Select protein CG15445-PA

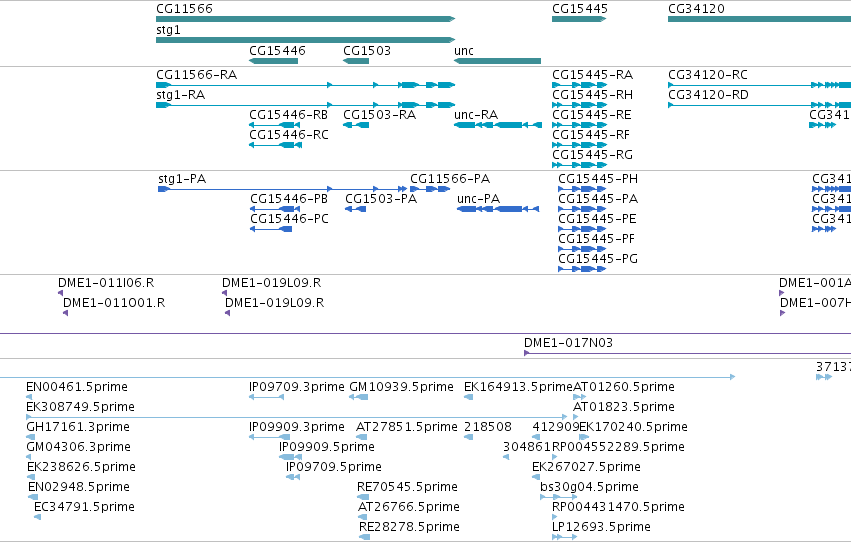pos(598,199)
